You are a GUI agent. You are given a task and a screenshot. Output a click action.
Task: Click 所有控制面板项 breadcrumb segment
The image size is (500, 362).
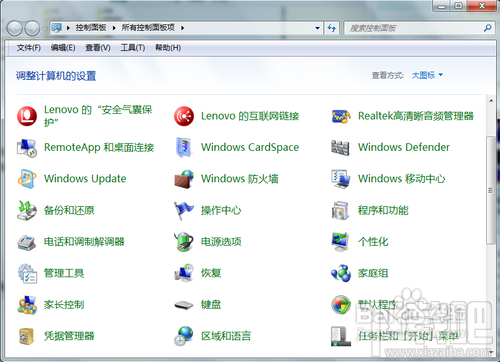tap(148, 28)
